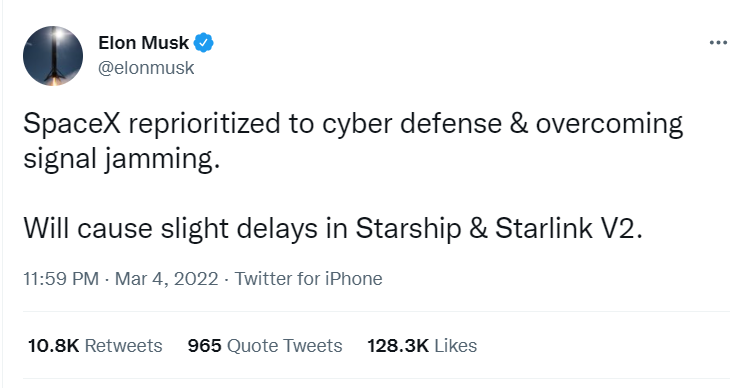
Task: Open the three-dot more options menu
Action: click(x=718, y=43)
